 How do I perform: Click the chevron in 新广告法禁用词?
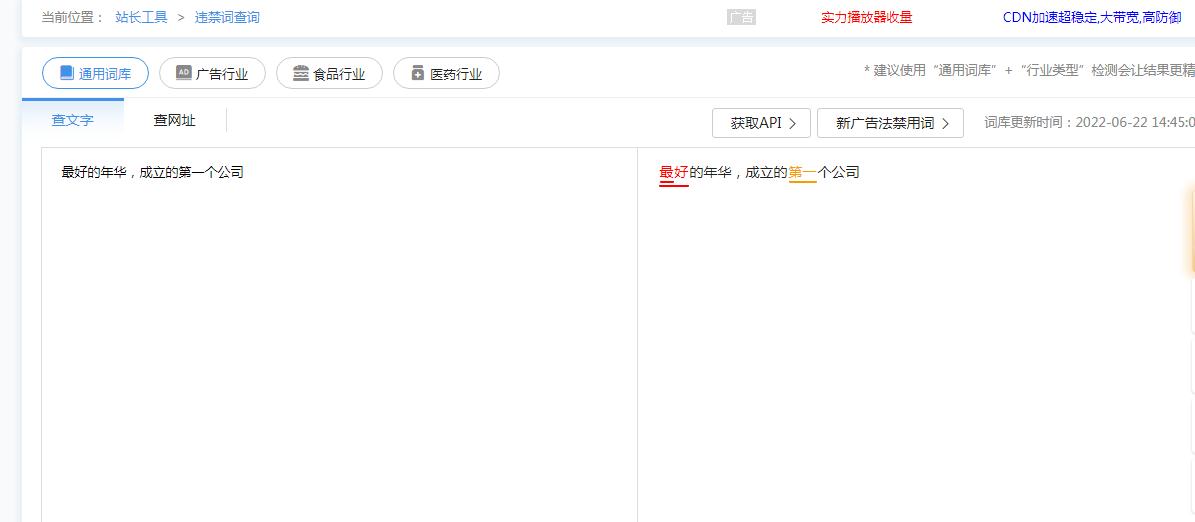[945, 123]
